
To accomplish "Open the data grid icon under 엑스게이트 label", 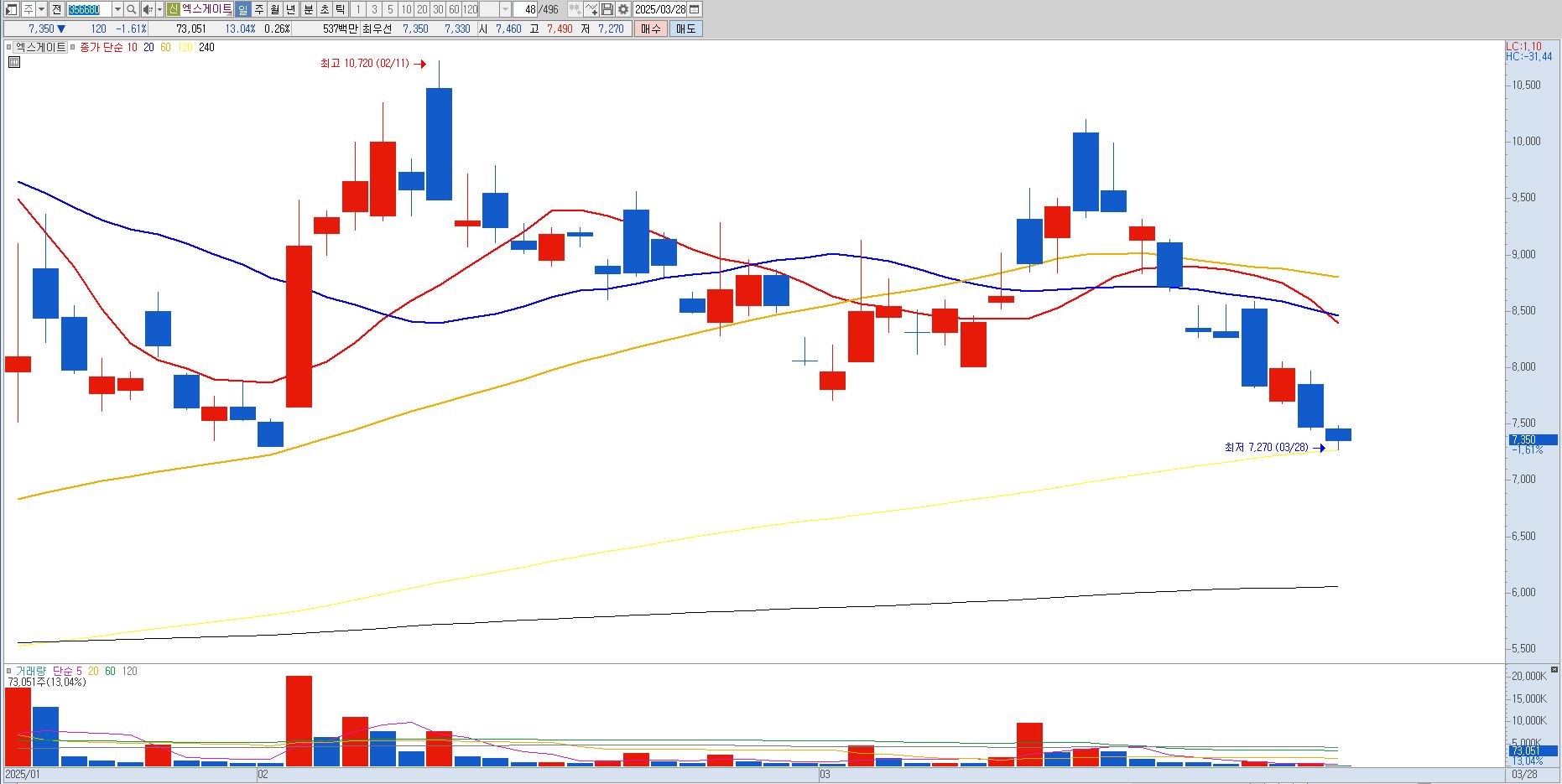I will [x=13, y=62].
